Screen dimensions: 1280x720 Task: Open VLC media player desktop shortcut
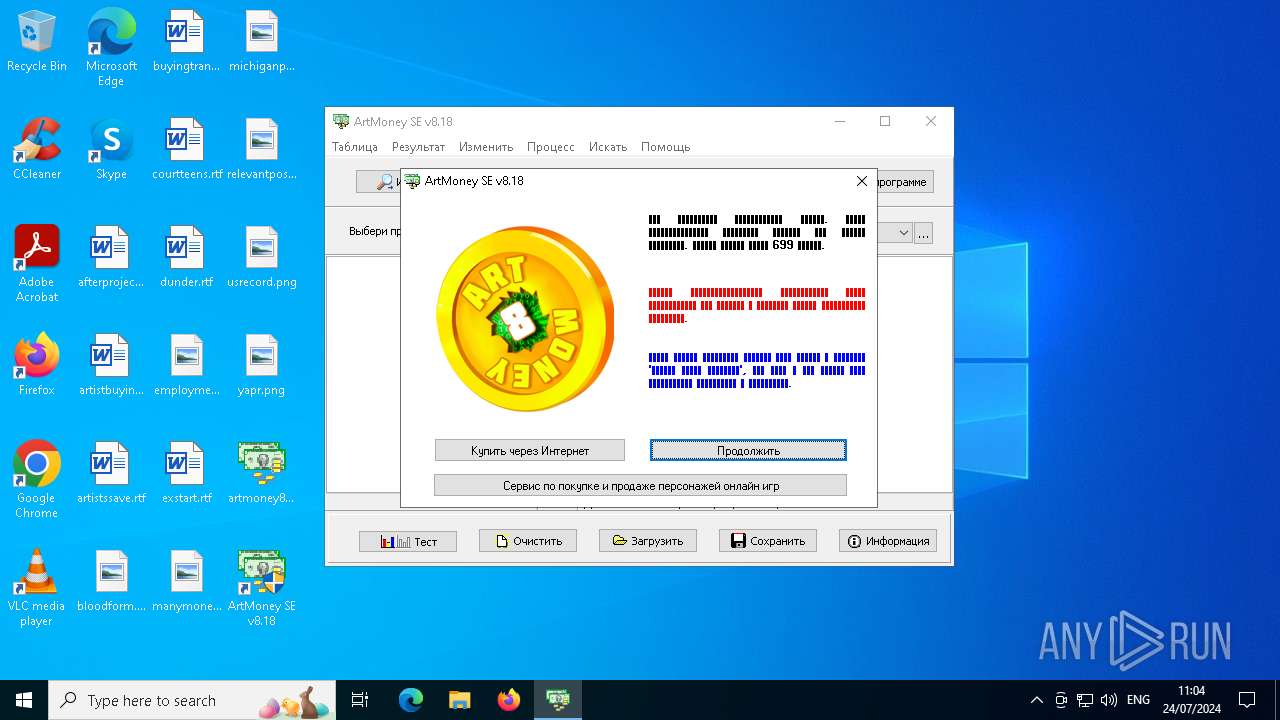click(x=37, y=588)
